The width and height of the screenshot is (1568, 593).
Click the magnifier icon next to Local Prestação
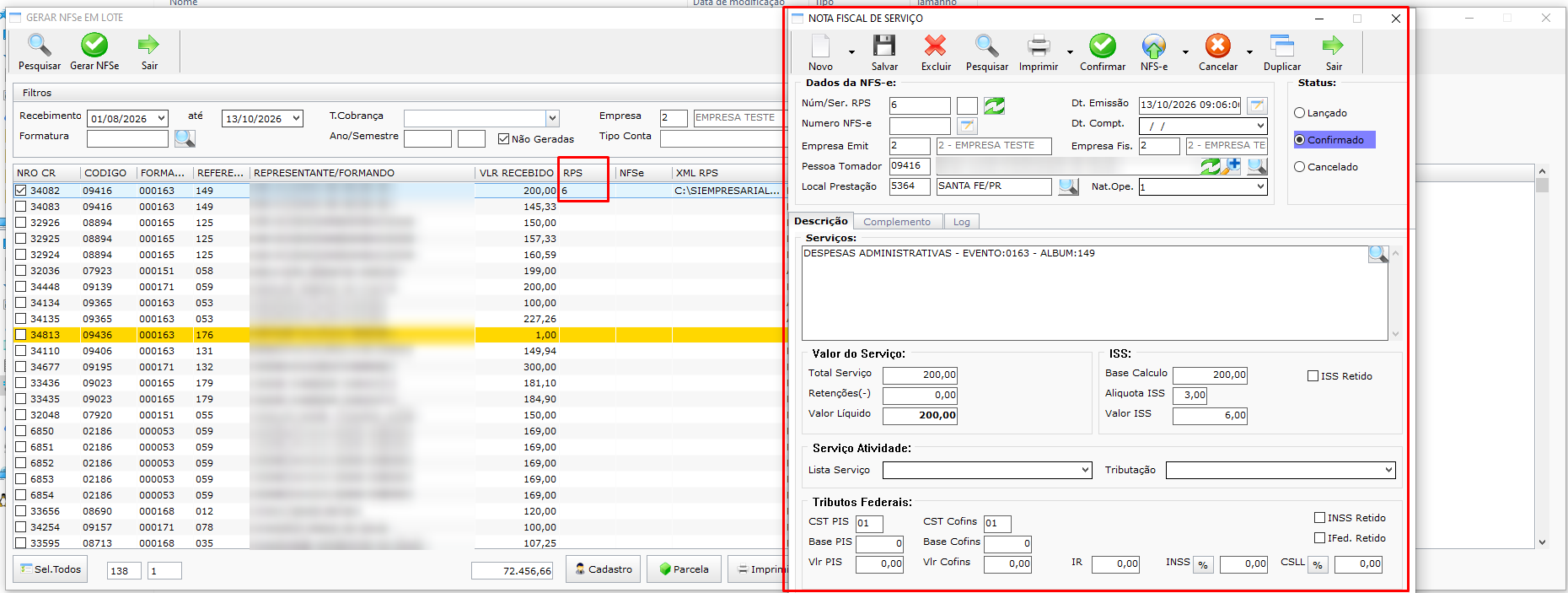point(1068,186)
